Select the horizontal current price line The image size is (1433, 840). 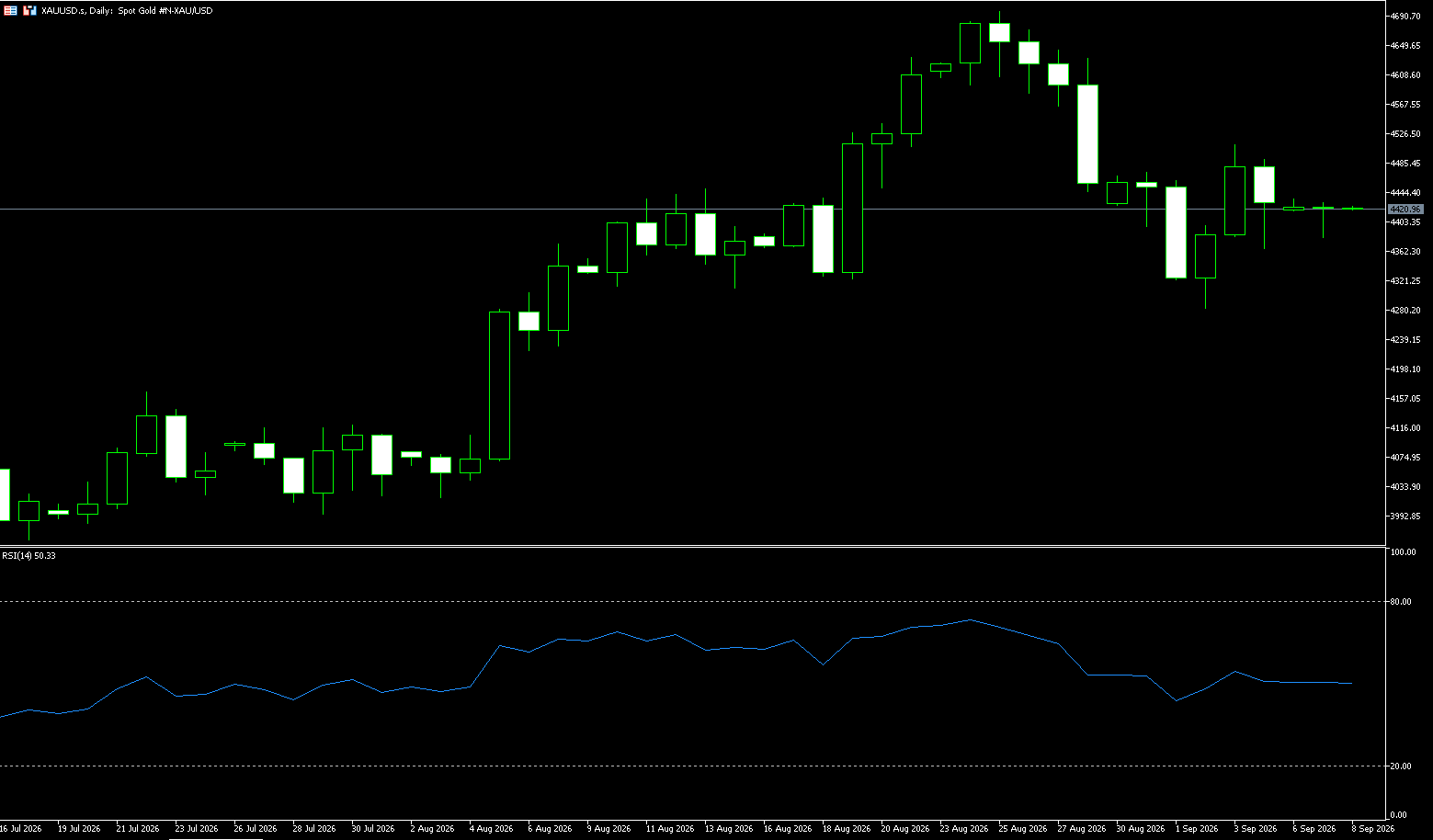(693, 210)
